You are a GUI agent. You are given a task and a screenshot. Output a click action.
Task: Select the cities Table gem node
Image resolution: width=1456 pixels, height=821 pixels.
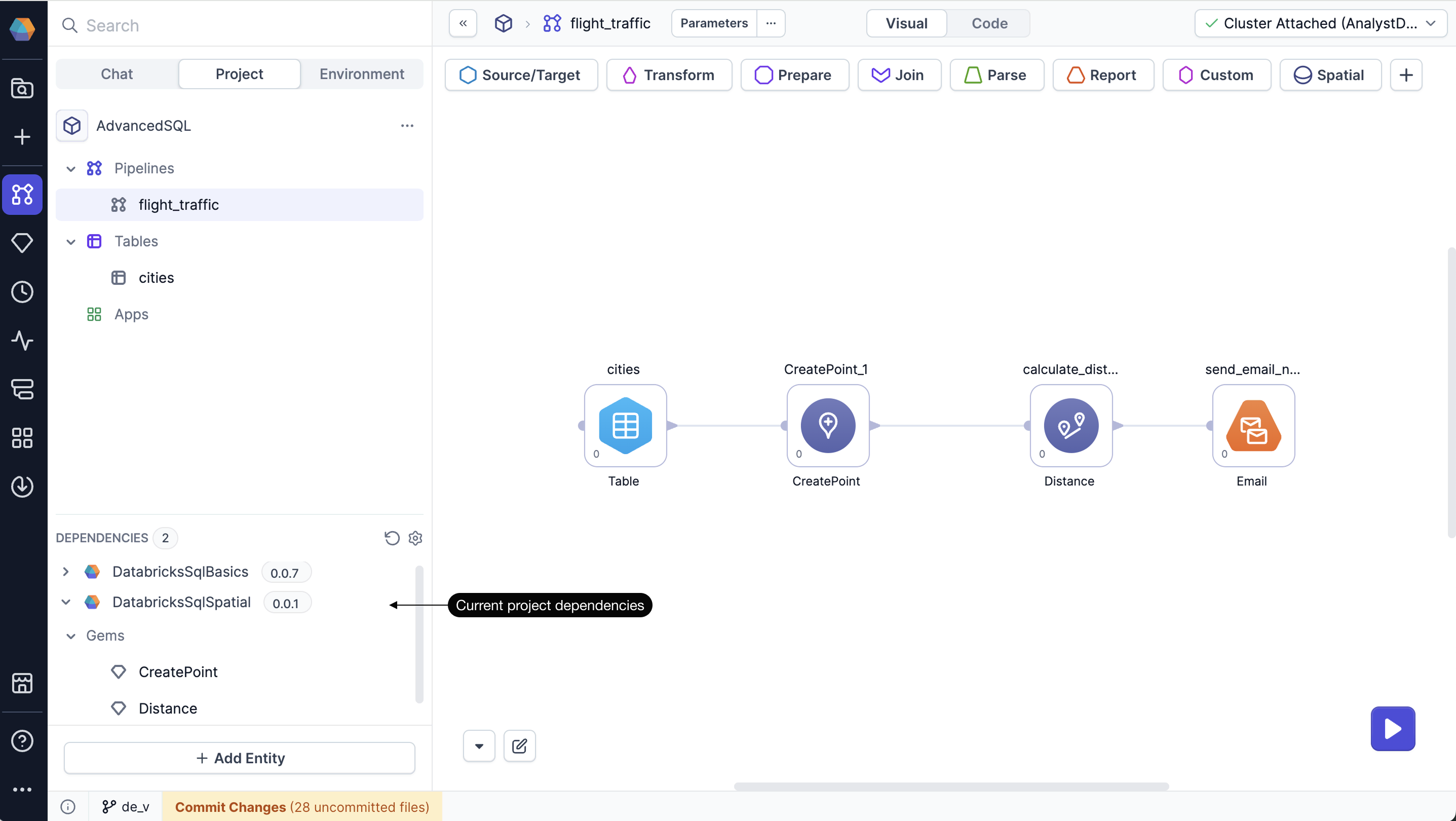[x=625, y=426]
